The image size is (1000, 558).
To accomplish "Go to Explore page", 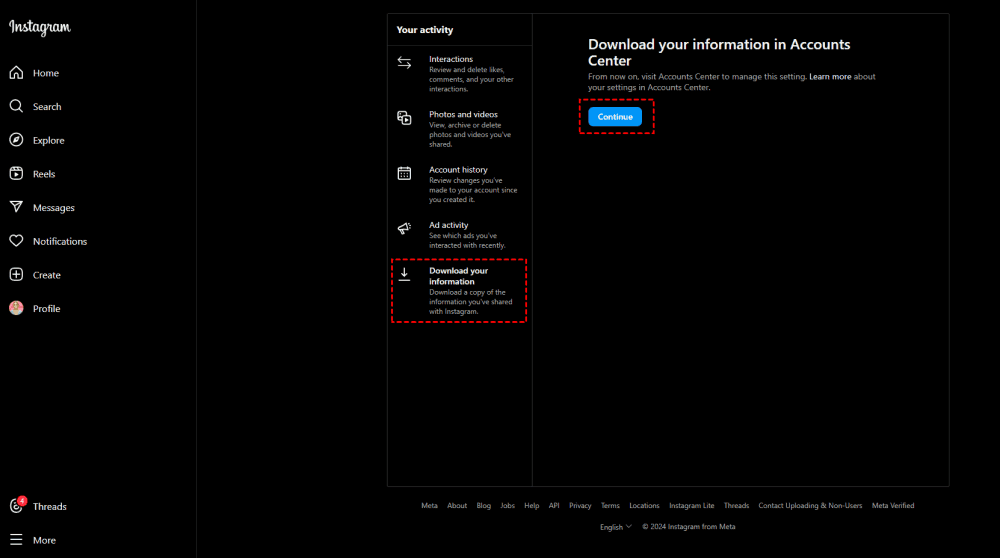I will [x=48, y=140].
